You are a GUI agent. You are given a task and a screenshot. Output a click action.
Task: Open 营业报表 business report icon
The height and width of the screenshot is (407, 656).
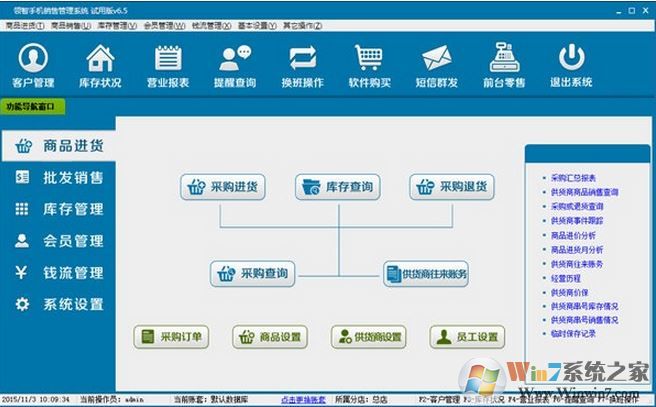[x=168, y=65]
